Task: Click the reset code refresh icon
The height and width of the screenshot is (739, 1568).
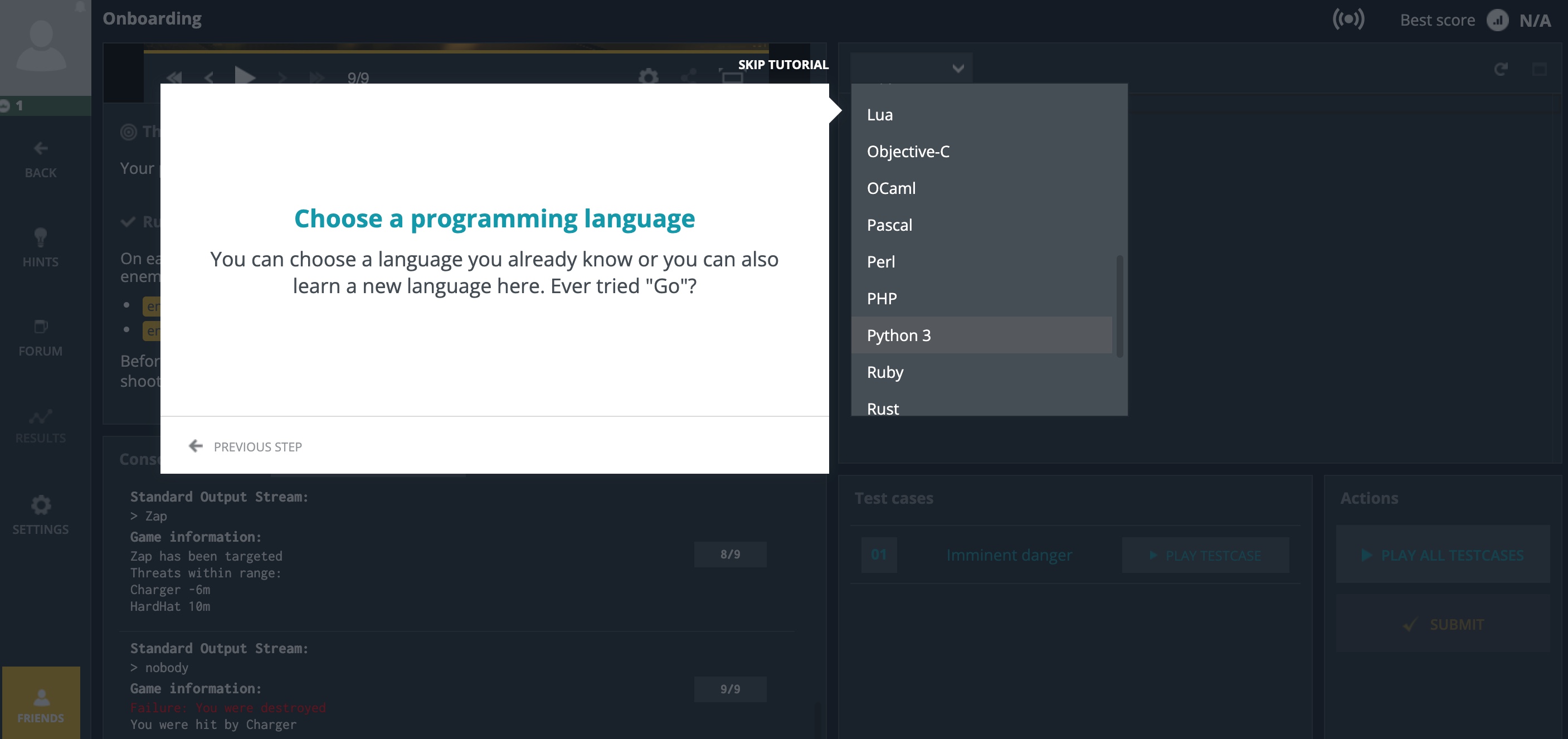Action: (1501, 69)
